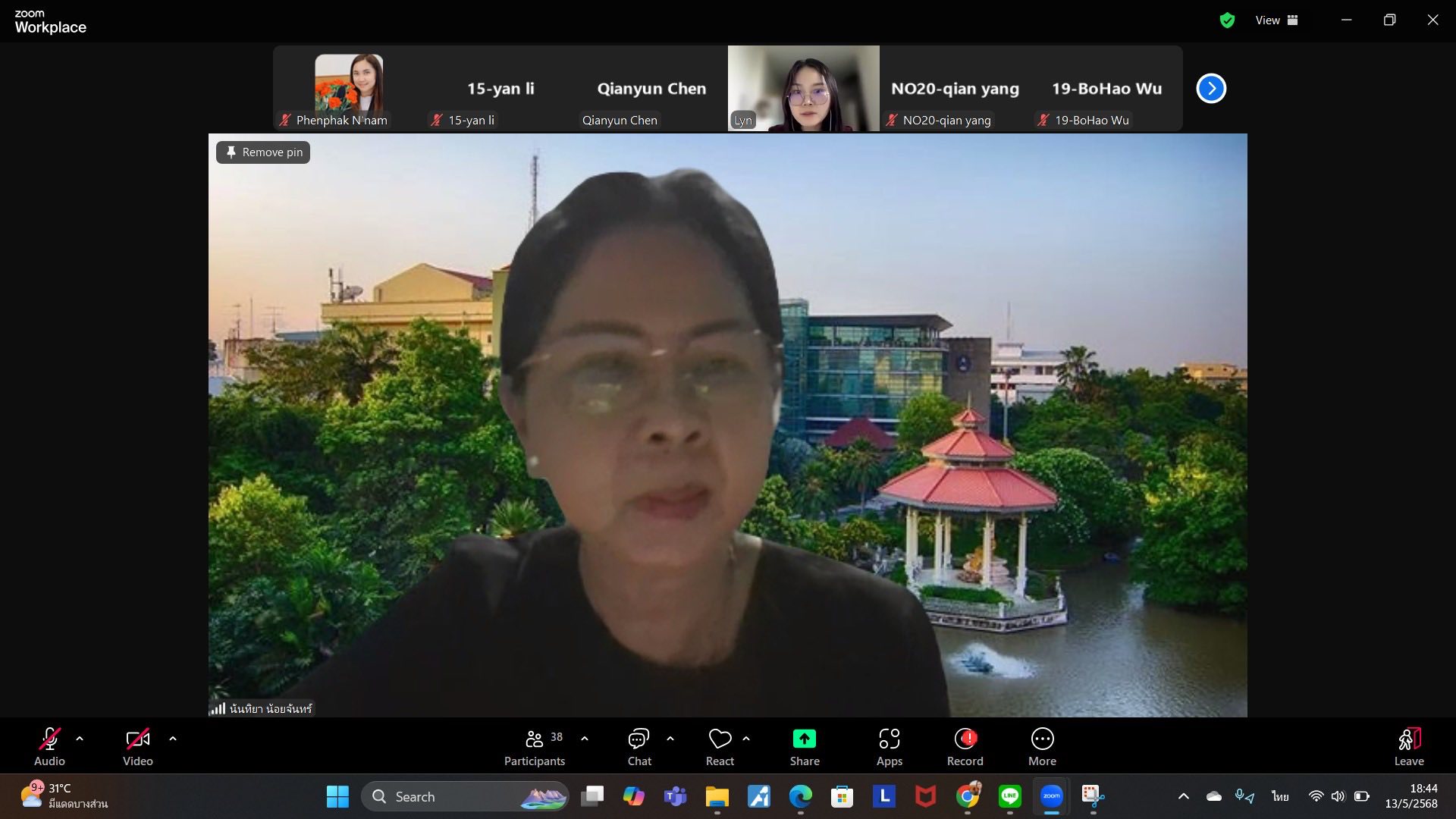Open clock and date 18:44 panel
This screenshot has width=1456, height=819.
(x=1411, y=796)
